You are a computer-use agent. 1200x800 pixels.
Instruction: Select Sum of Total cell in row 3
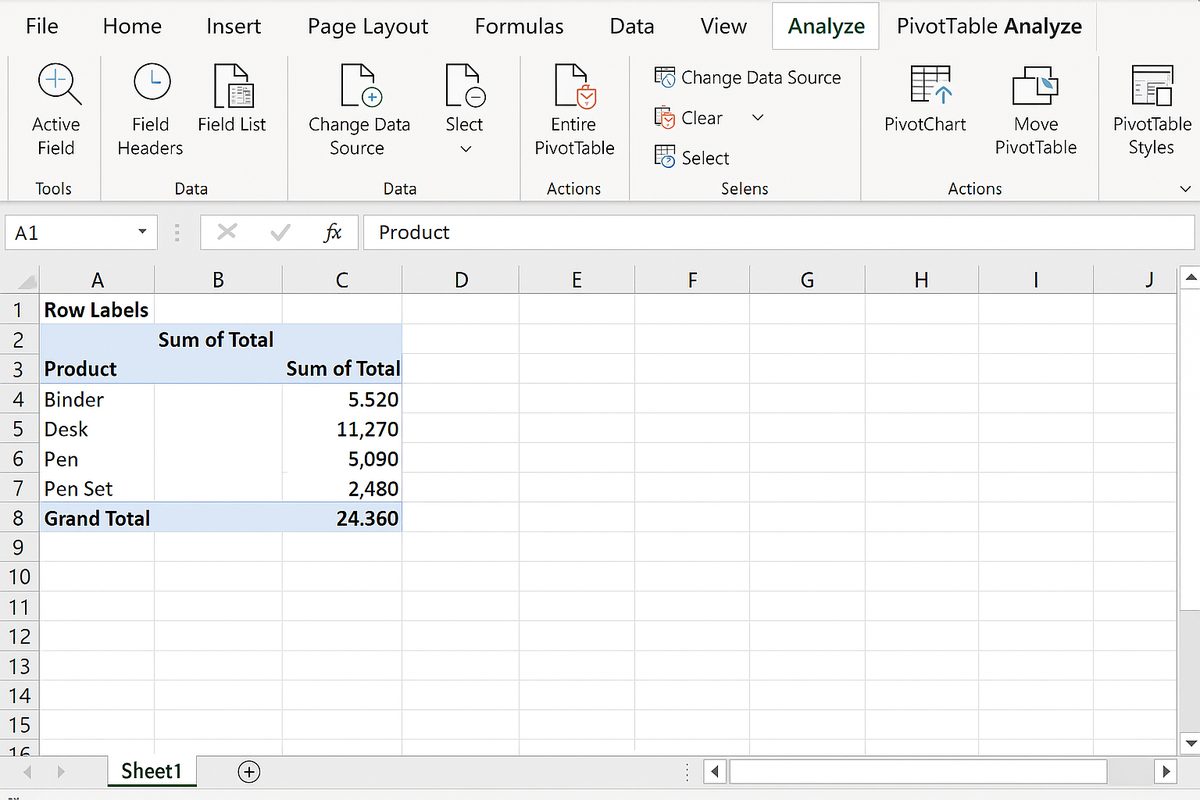coord(342,369)
